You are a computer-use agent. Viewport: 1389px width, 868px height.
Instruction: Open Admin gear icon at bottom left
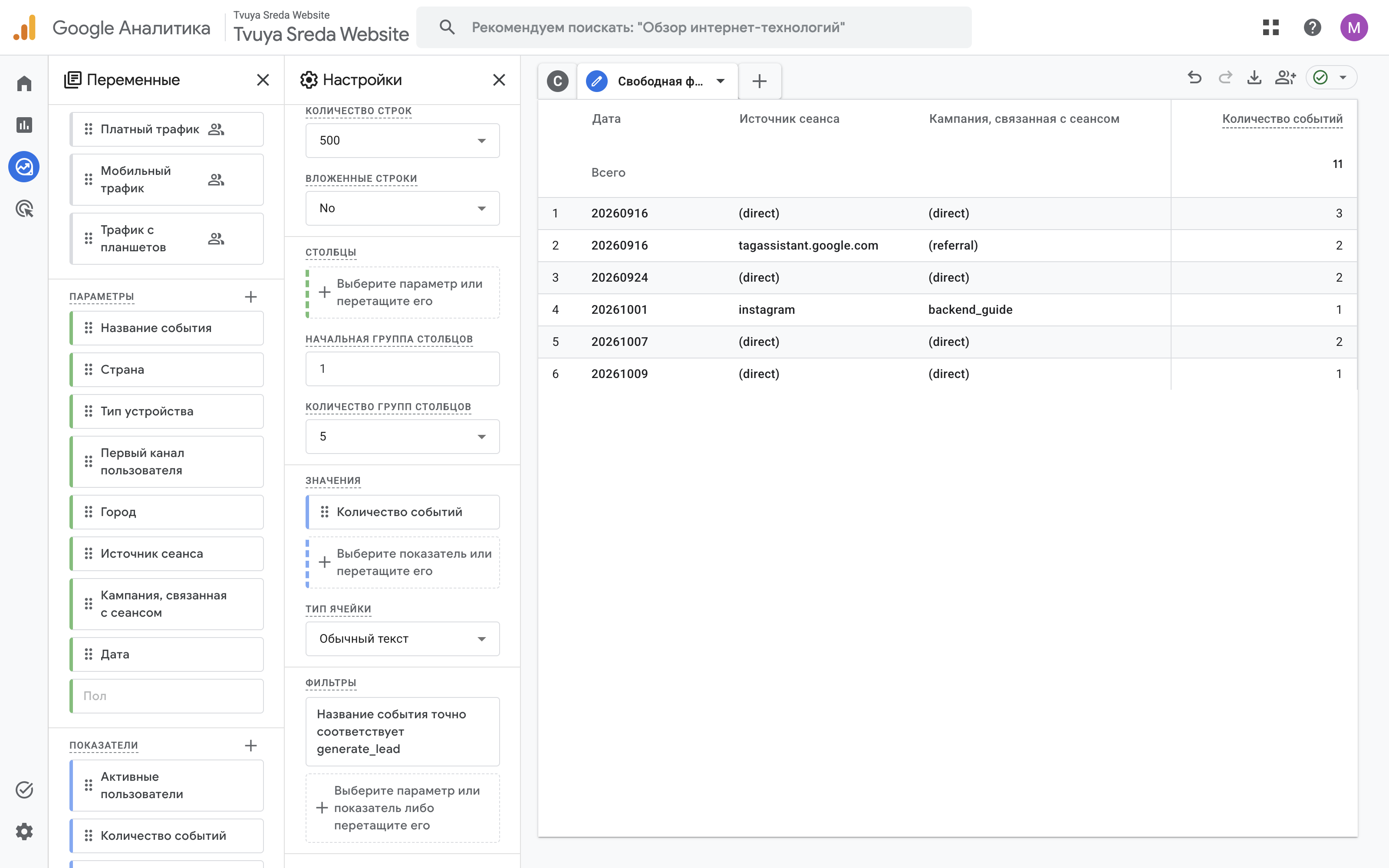pyautogui.click(x=24, y=831)
